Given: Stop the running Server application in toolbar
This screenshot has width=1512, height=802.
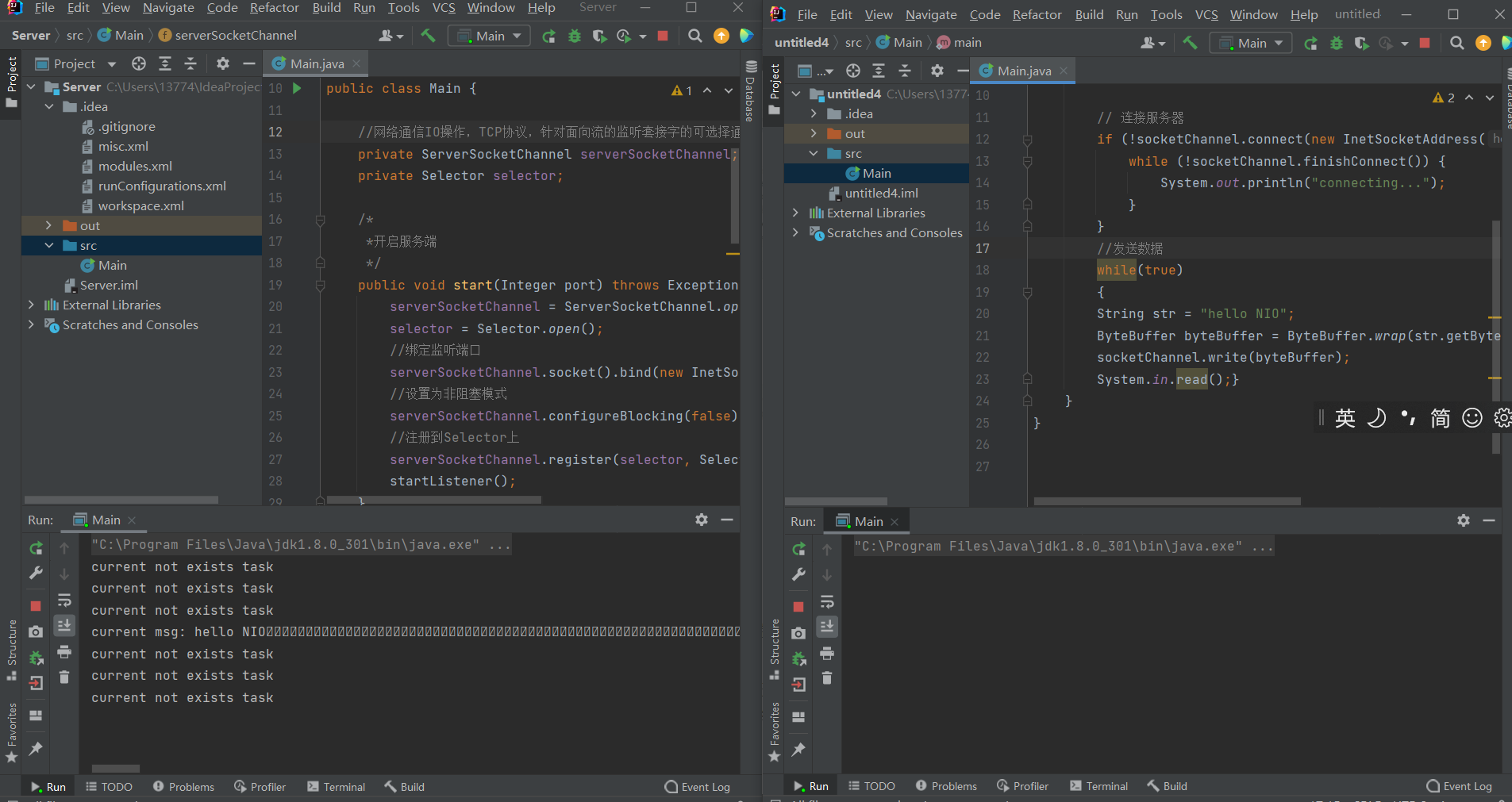Looking at the screenshot, I should click(663, 36).
